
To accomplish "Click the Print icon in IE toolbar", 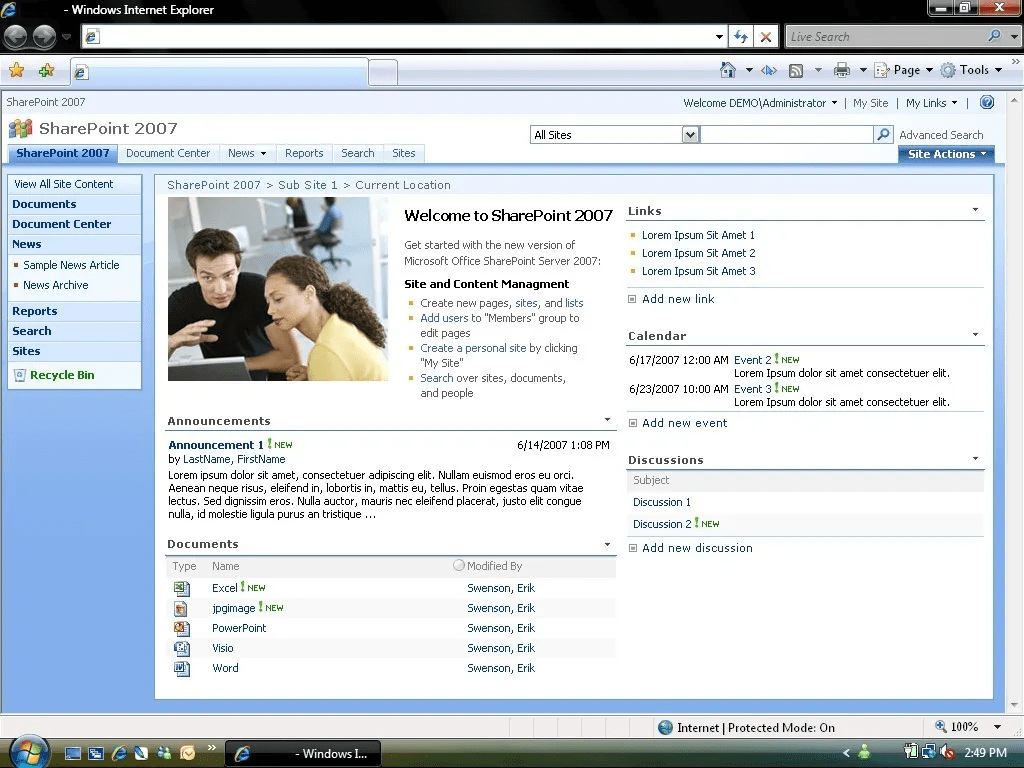I will (842, 70).
